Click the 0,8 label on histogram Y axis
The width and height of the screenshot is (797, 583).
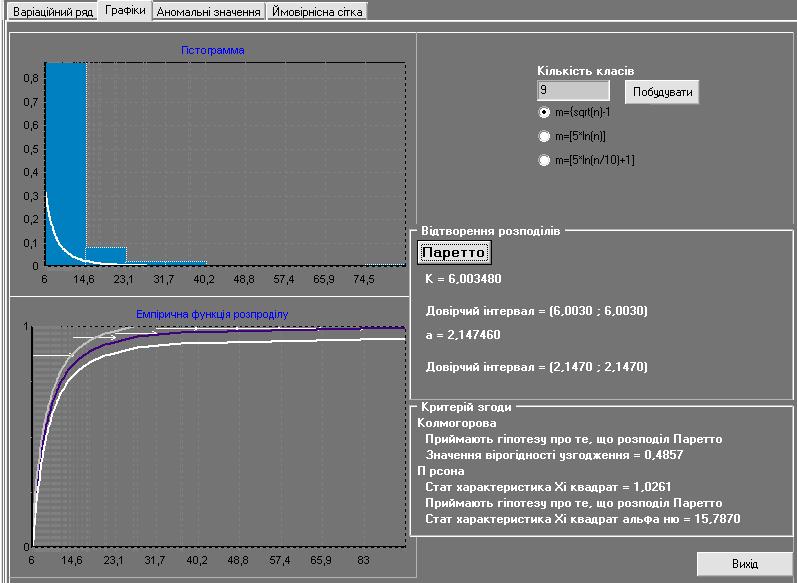[x=30, y=78]
